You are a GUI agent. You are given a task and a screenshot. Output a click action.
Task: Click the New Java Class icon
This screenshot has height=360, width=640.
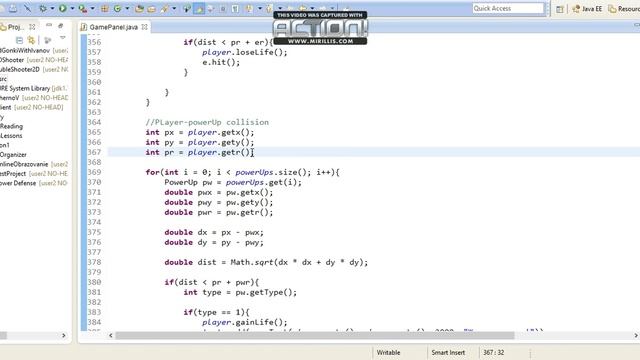(118, 8)
